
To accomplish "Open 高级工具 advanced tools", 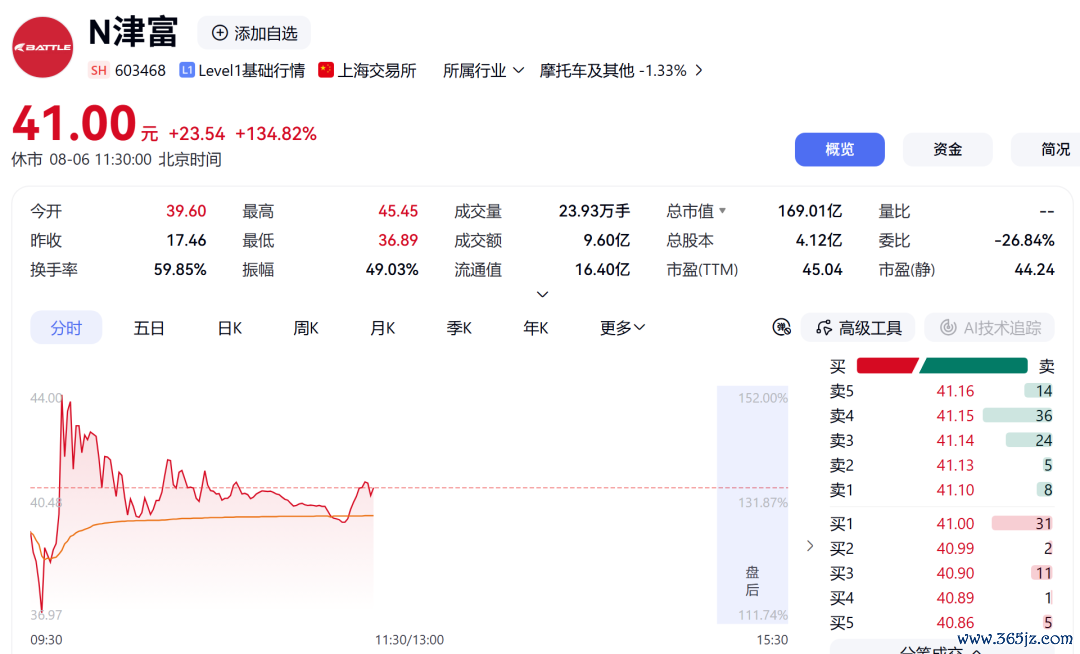I will [858, 328].
